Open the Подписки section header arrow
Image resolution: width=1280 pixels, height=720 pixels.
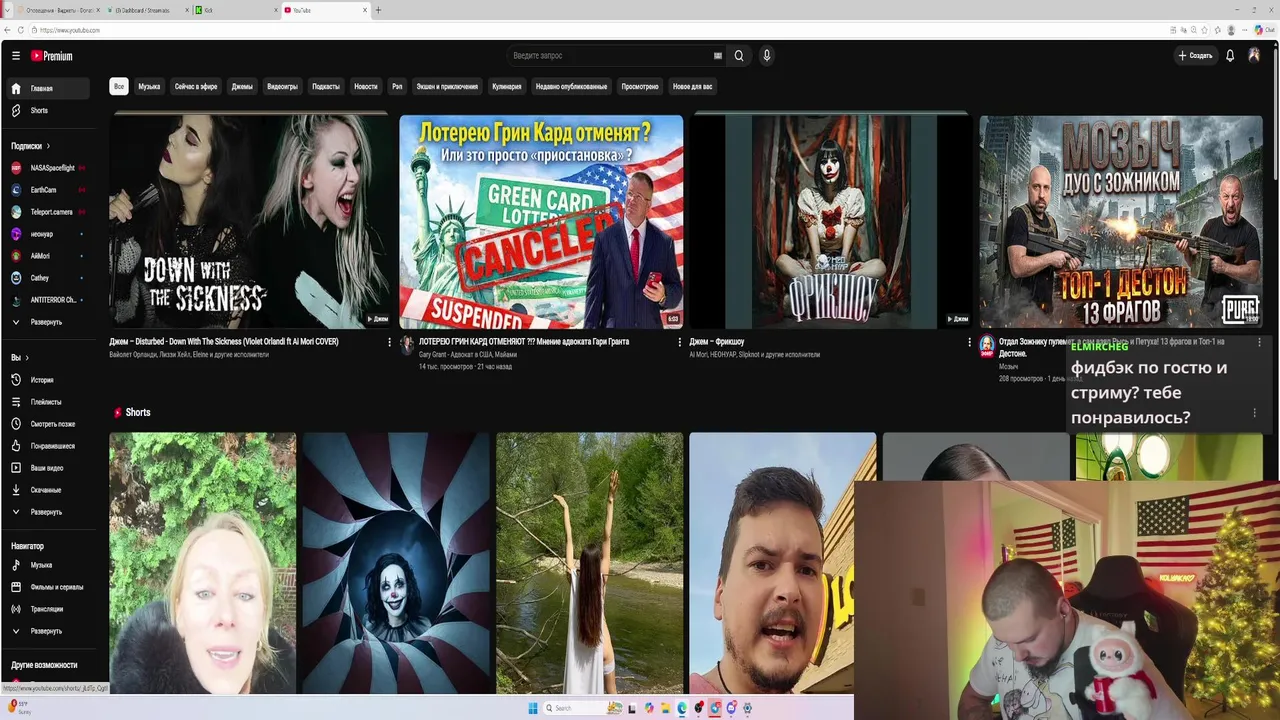click(x=47, y=146)
